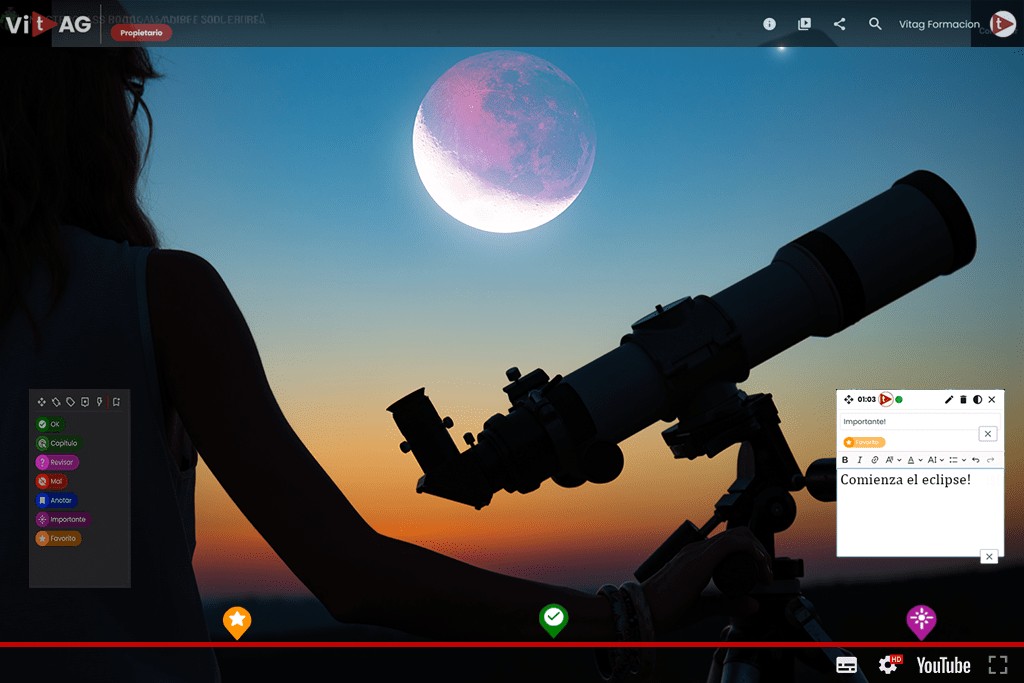Screen dimensions: 1024x683
Task: Open the HD settings gear
Action: click(889, 665)
